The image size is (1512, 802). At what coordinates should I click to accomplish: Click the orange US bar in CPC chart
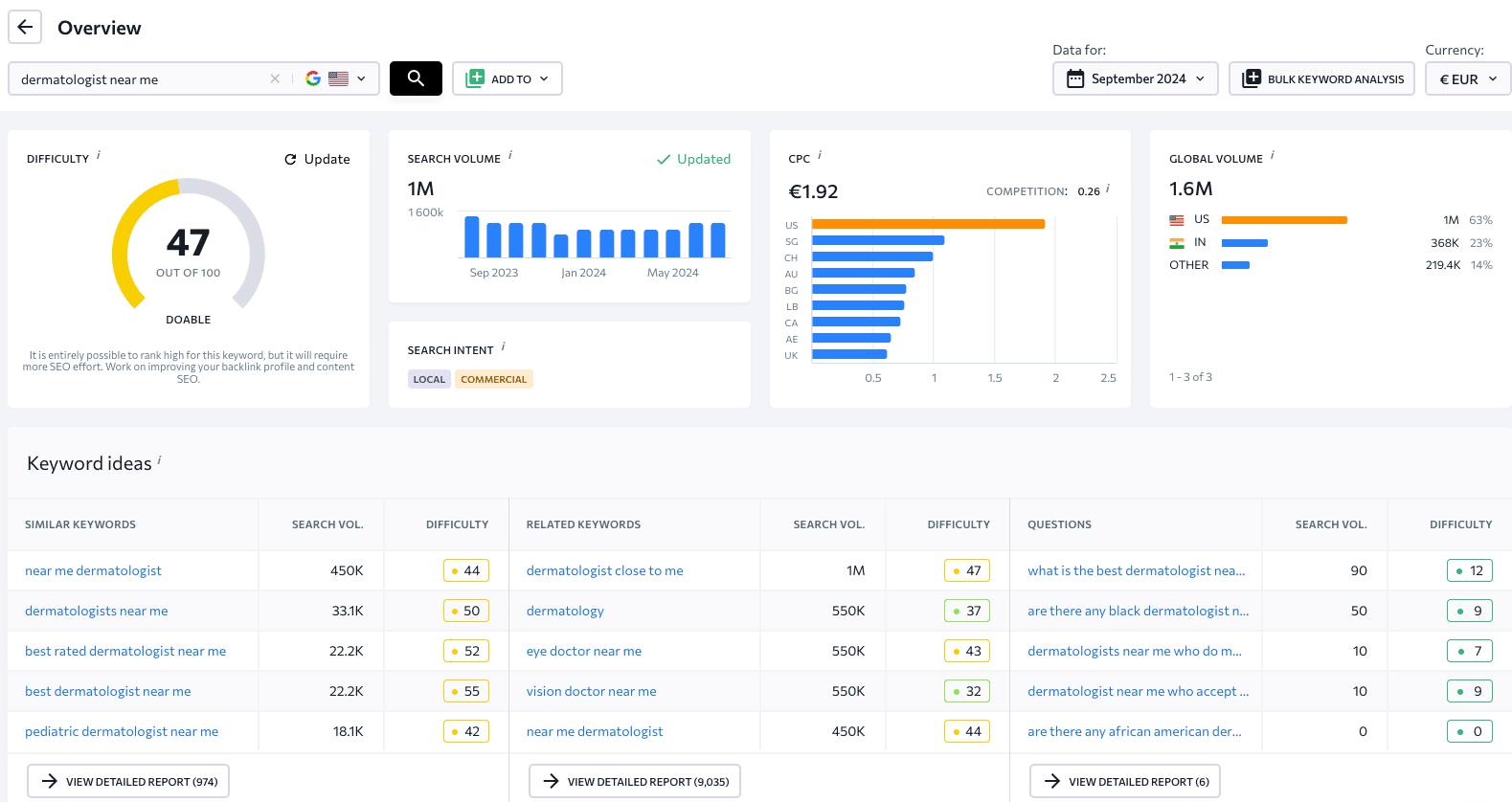[927, 224]
